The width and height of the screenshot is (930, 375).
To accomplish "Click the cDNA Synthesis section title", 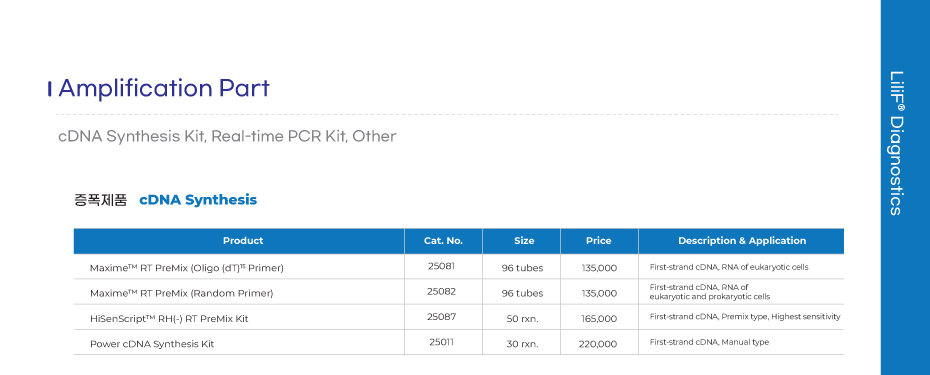I will click(x=198, y=200).
